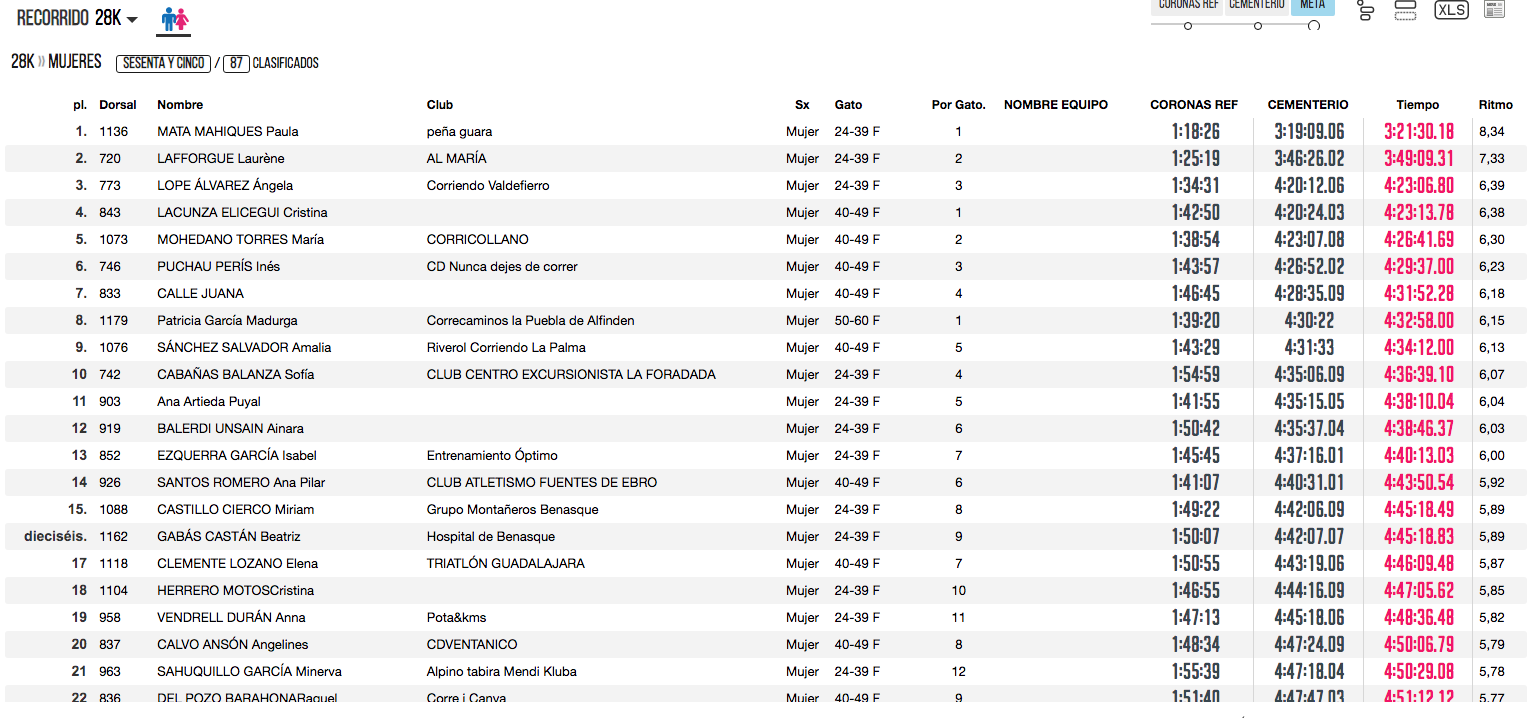Open the gender filter male/female icon
The image size is (1527, 718).
175,19
